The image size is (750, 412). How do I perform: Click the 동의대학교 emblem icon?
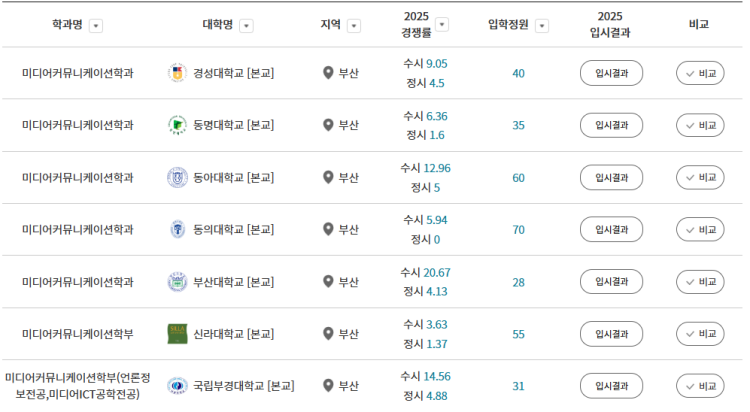[177, 229]
